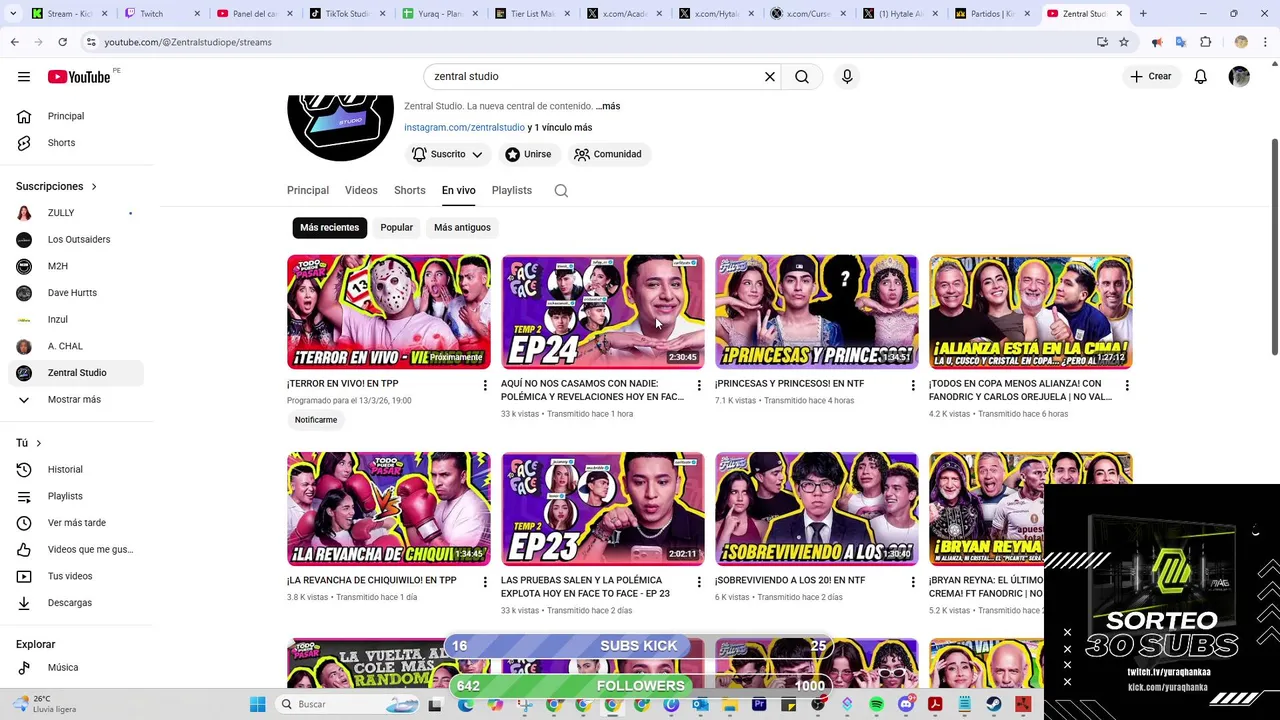Switch to the Videos channel tab

361,190
